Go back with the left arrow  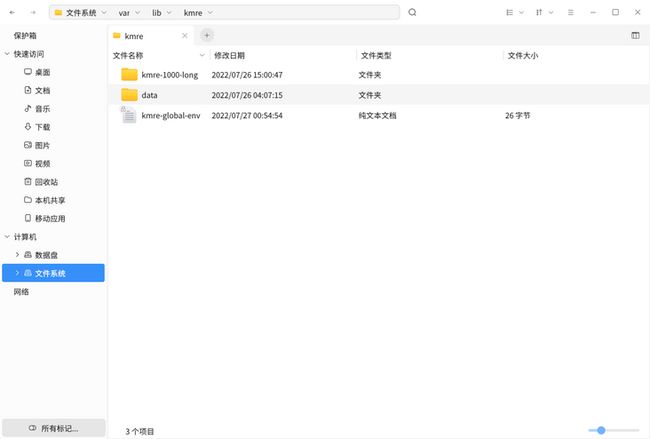(12, 12)
